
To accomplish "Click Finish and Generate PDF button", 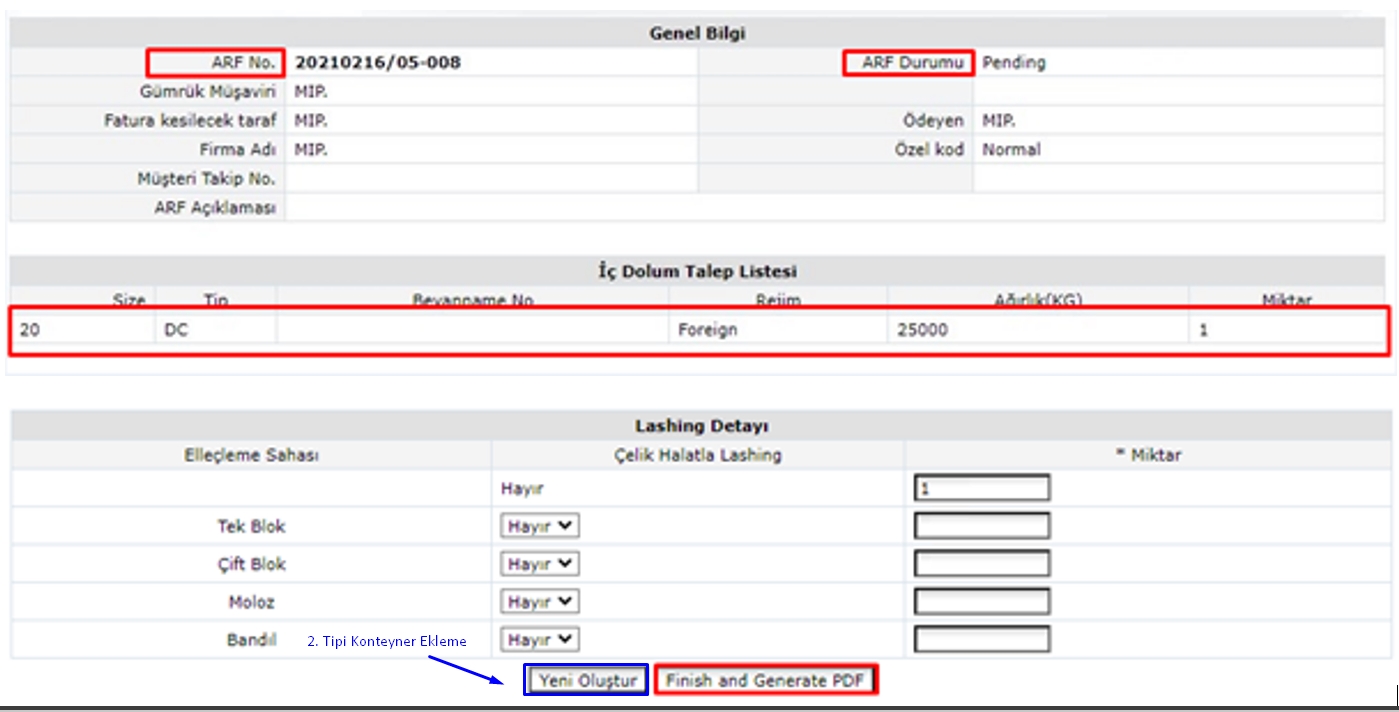I will (x=766, y=681).
